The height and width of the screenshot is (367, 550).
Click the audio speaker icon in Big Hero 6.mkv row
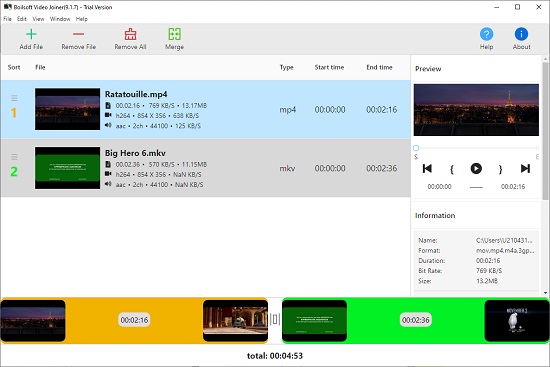(x=108, y=184)
